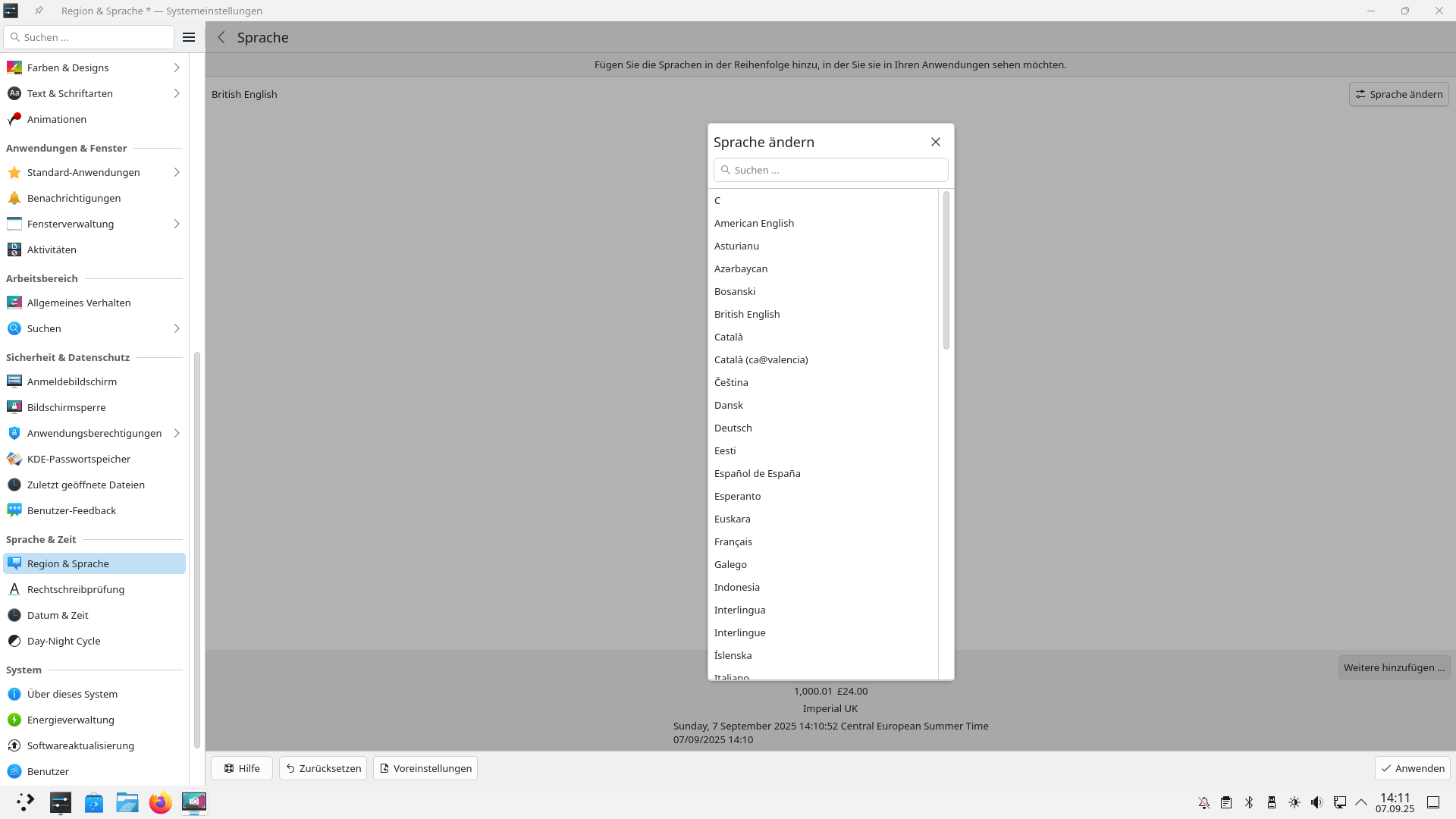This screenshot has width=1456, height=819.
Task: Open Hilfe button
Action: 241,768
